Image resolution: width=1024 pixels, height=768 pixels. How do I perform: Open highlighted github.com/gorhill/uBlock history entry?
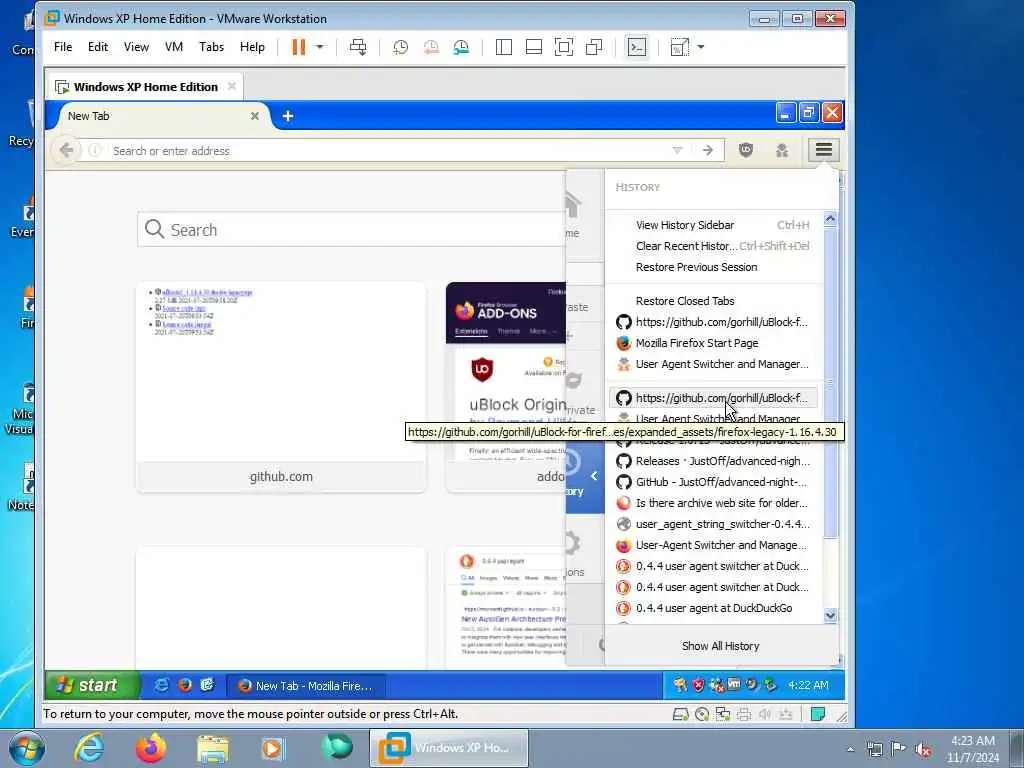(714, 398)
